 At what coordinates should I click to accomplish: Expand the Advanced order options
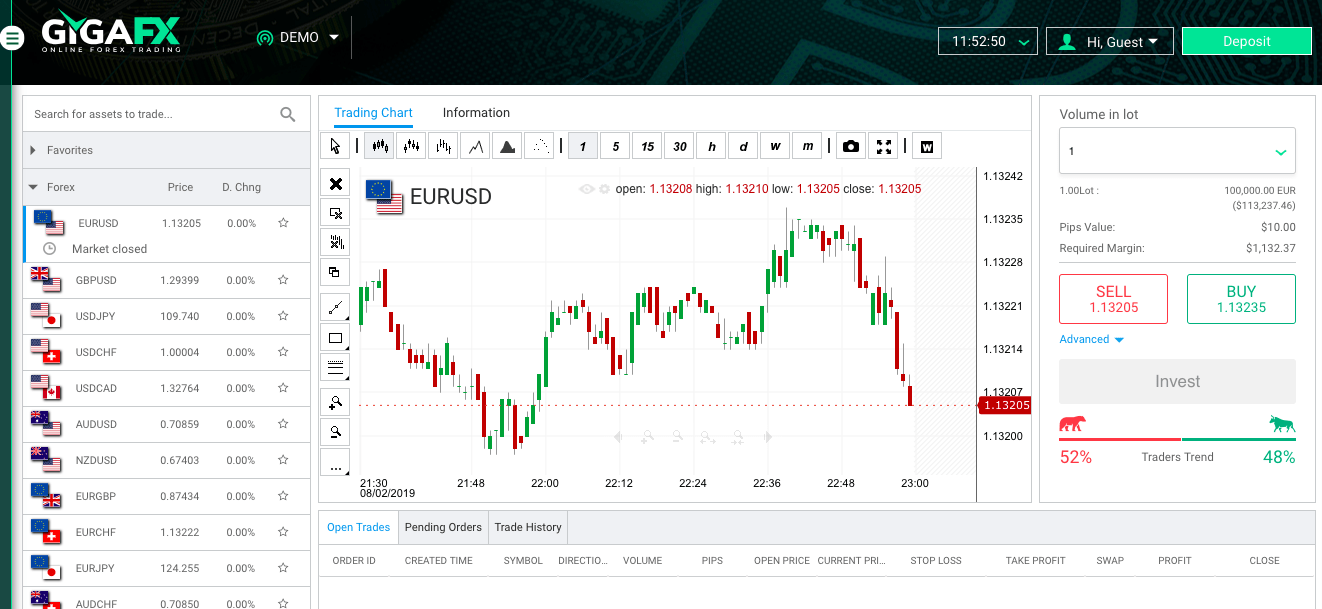1090,339
